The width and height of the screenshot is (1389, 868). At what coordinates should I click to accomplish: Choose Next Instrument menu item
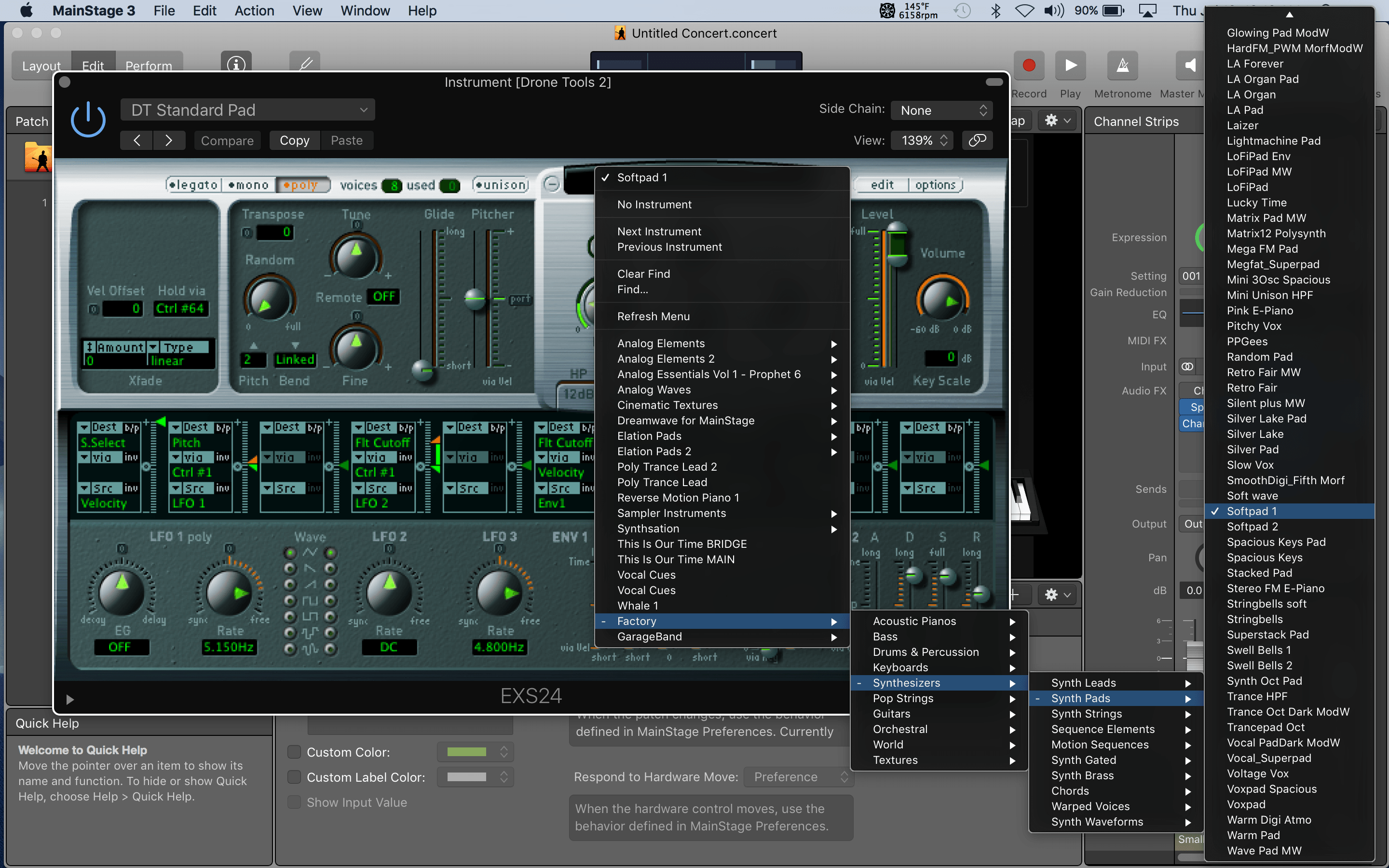(x=722, y=231)
